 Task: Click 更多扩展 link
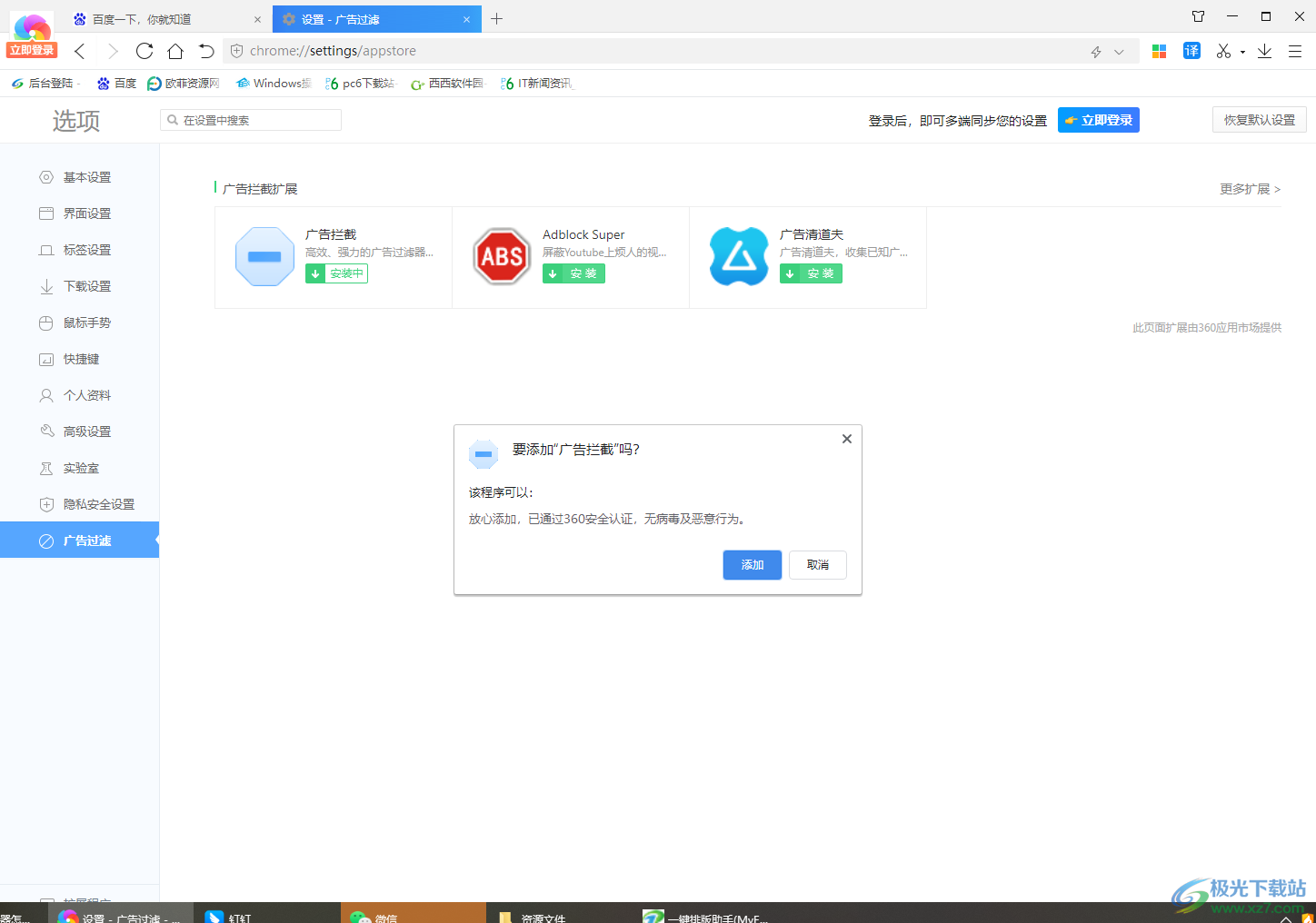[1250, 189]
